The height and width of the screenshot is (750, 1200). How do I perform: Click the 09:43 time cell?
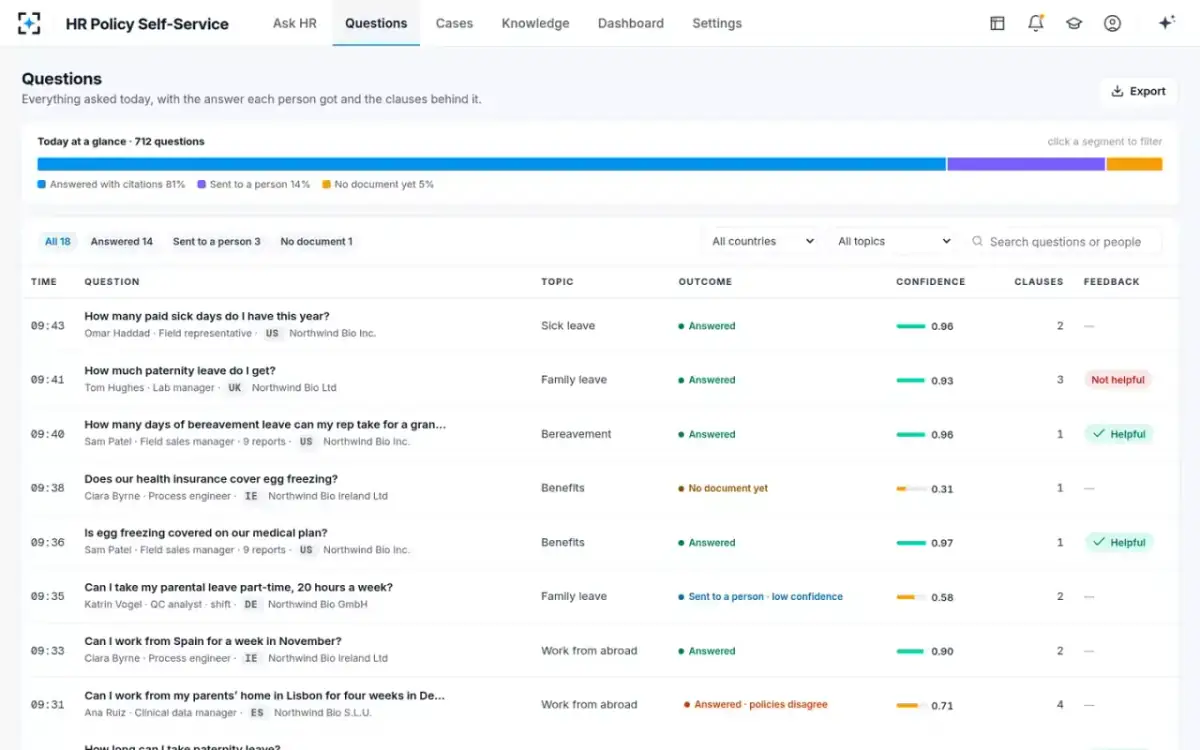click(47, 326)
